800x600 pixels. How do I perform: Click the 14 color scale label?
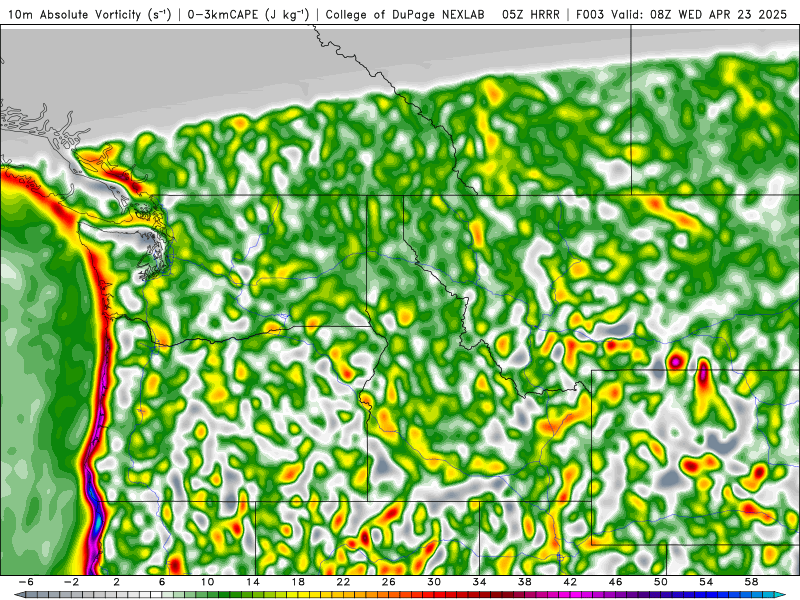click(x=253, y=582)
